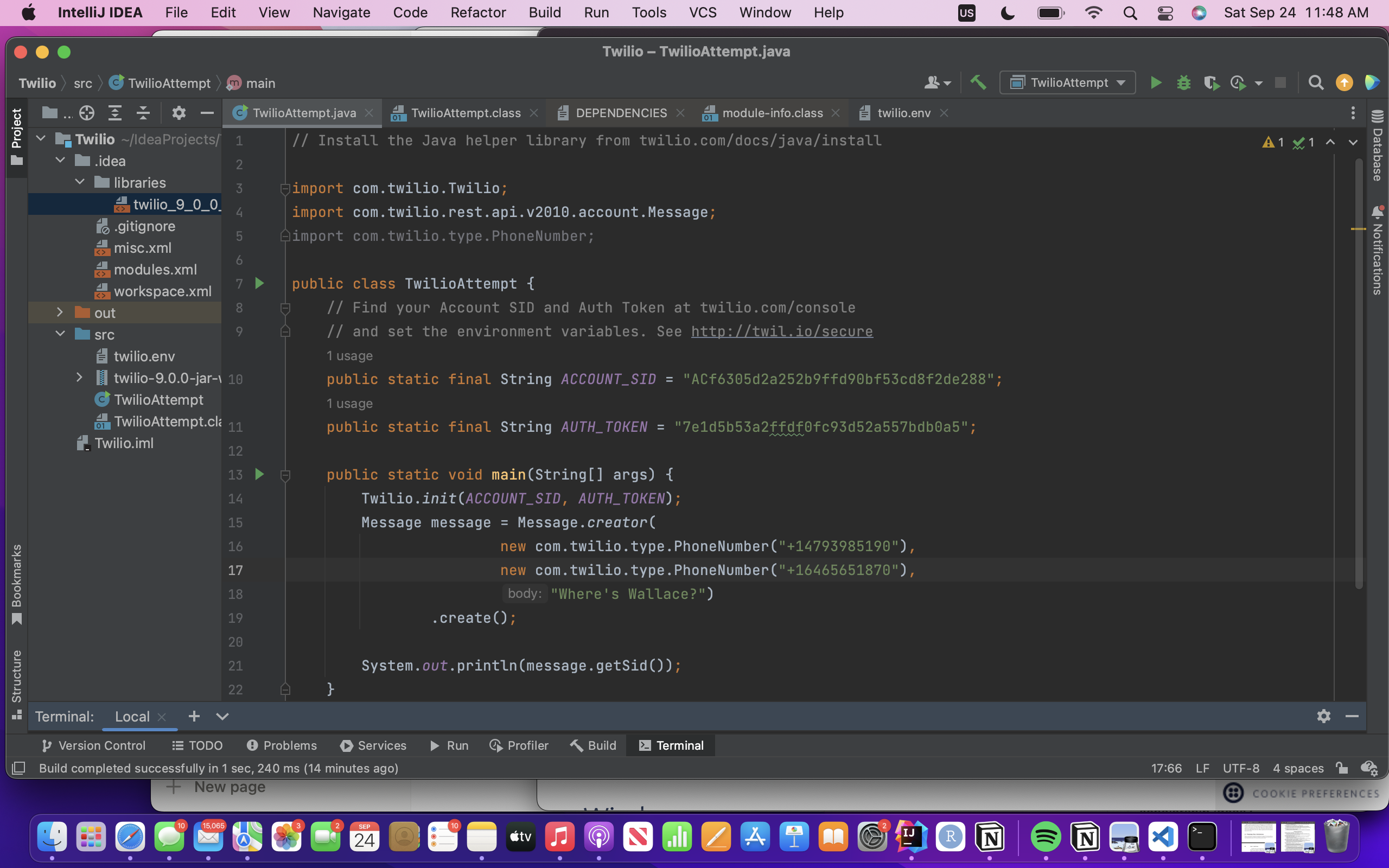Open the Refactor menu

(x=477, y=12)
